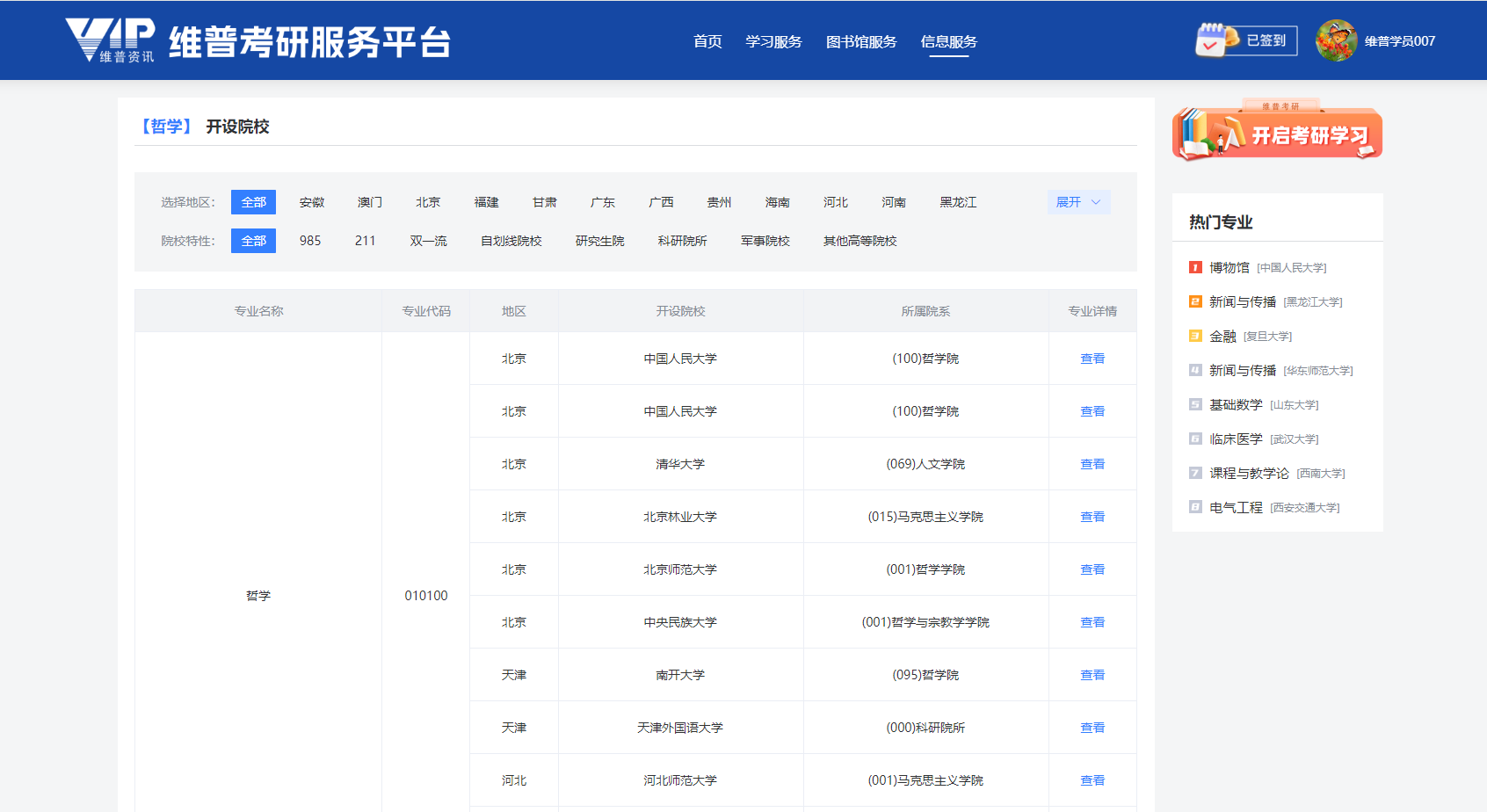Image resolution: width=1487 pixels, height=812 pixels.
Task: Filter schools by 其他高等院校
Action: click(x=860, y=241)
